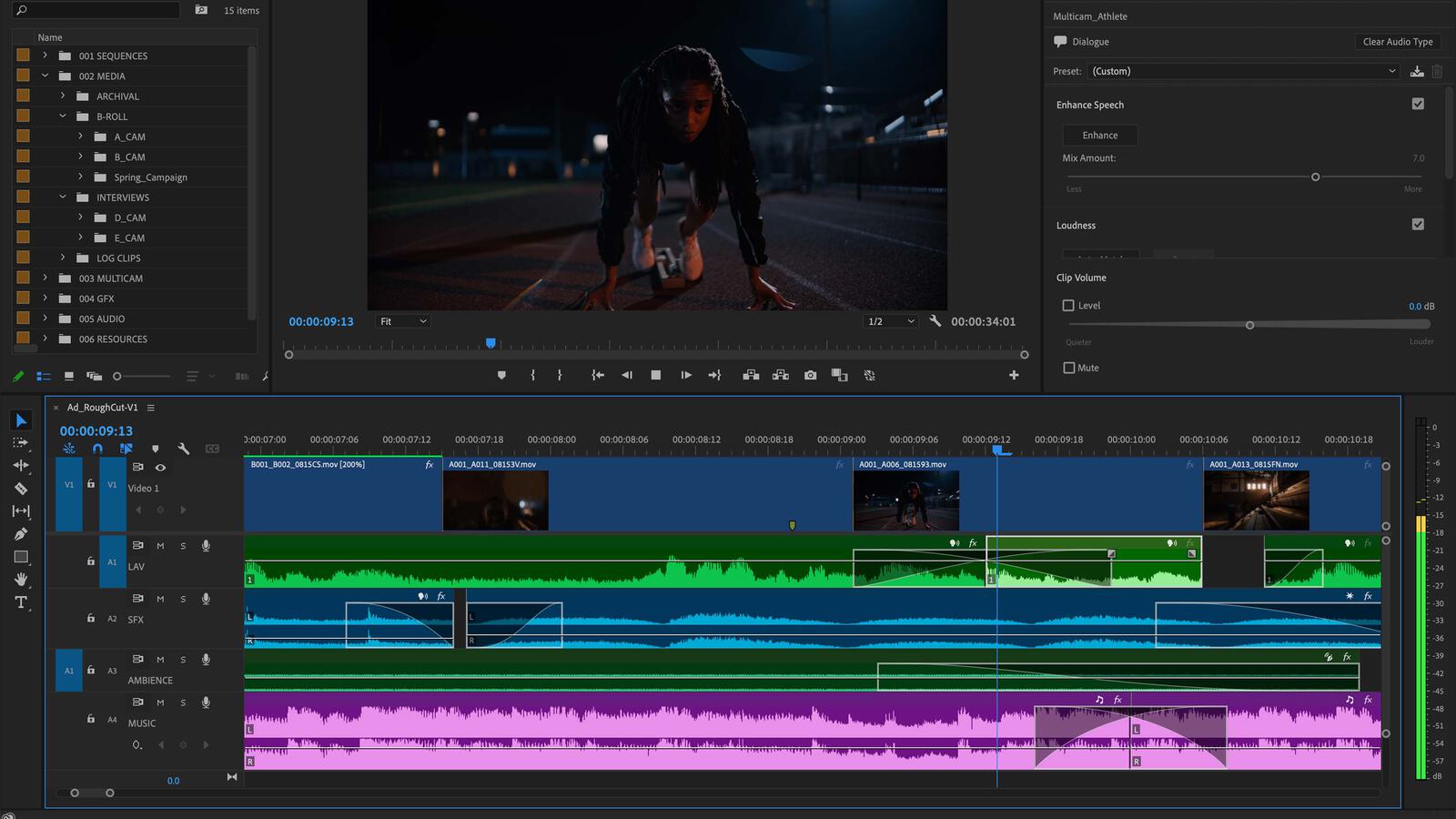Select the Razor tool in the toolbar
This screenshot has width=1456, height=819.
(x=21, y=489)
